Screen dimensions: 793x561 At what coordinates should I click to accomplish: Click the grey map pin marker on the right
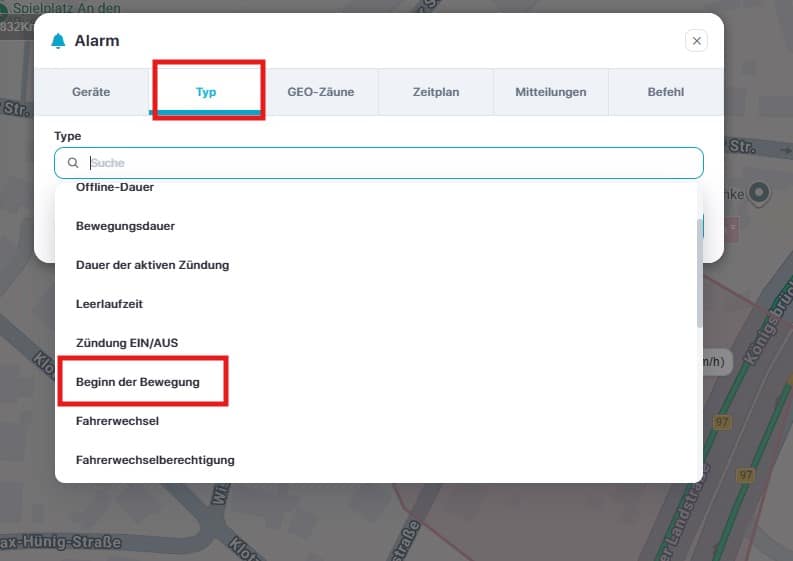[759, 191]
